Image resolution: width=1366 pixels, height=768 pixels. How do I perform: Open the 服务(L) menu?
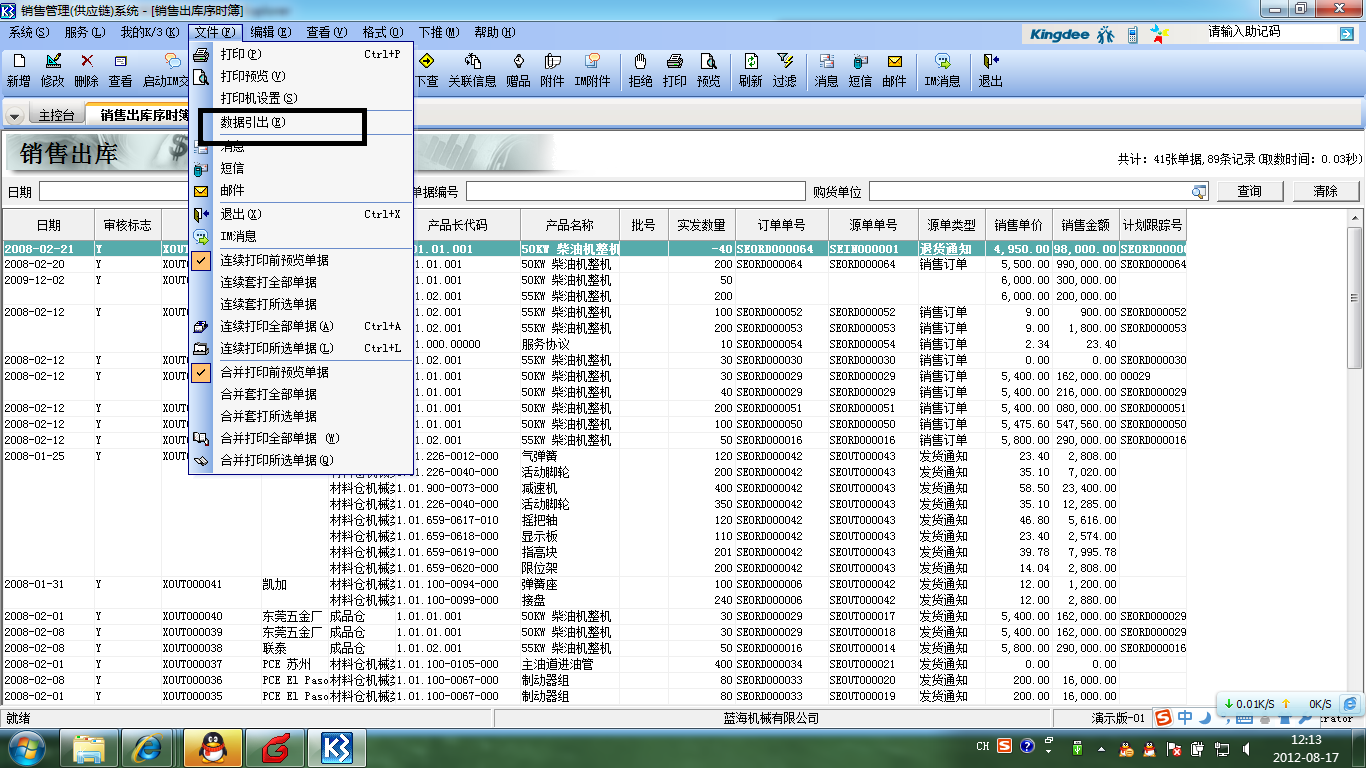pyautogui.click(x=84, y=32)
